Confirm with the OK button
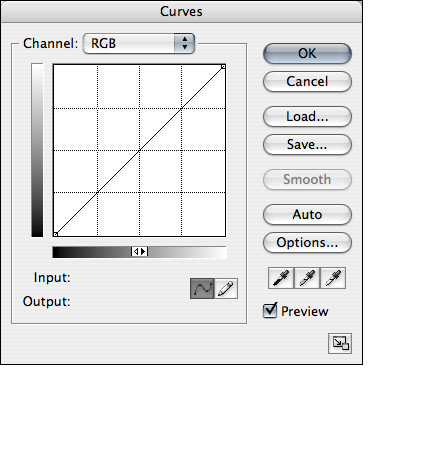The width and height of the screenshot is (447, 449). click(x=307, y=53)
